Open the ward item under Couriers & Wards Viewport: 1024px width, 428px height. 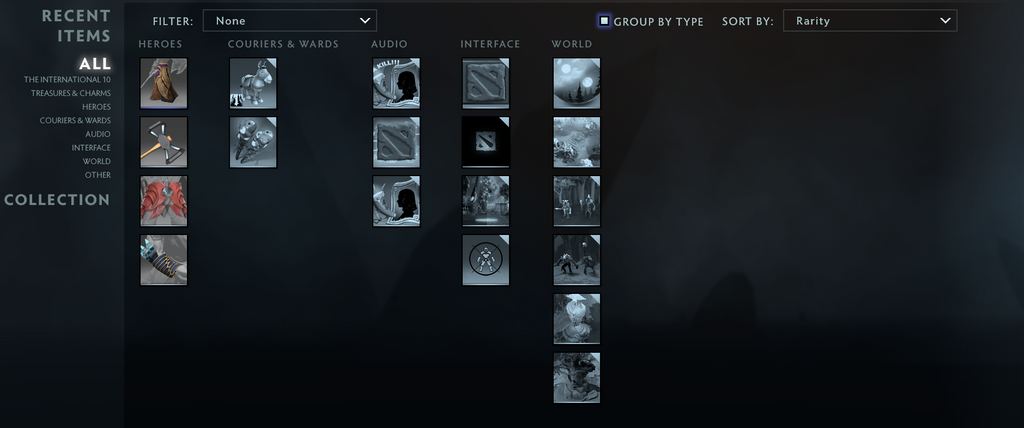coord(253,142)
